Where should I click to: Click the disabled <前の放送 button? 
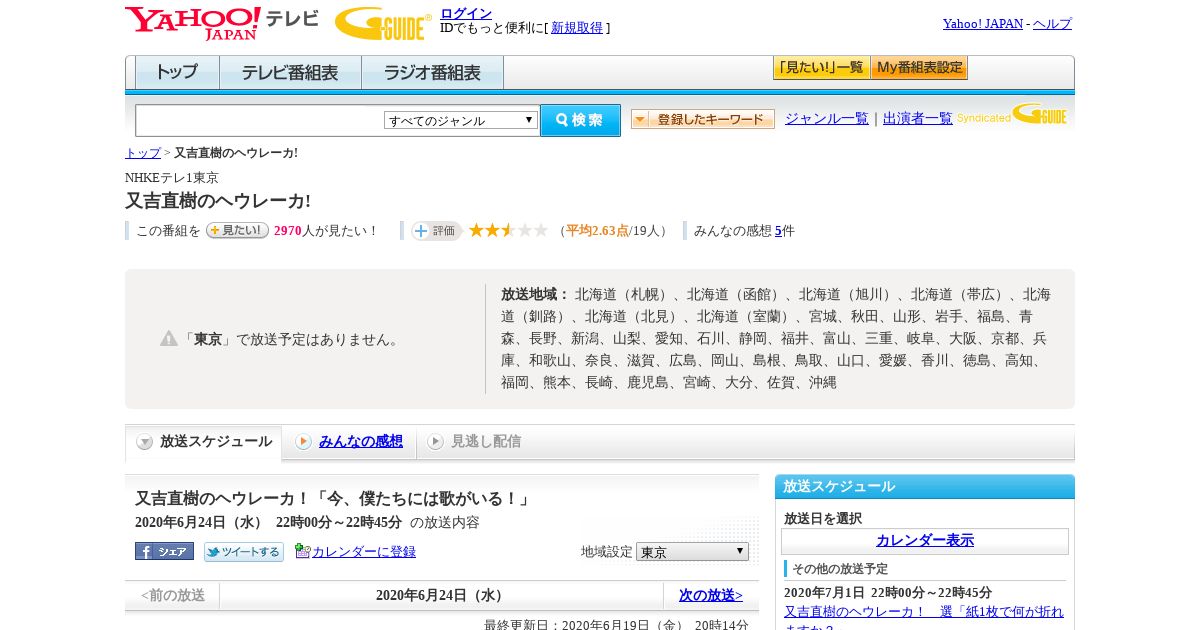[x=173, y=596]
